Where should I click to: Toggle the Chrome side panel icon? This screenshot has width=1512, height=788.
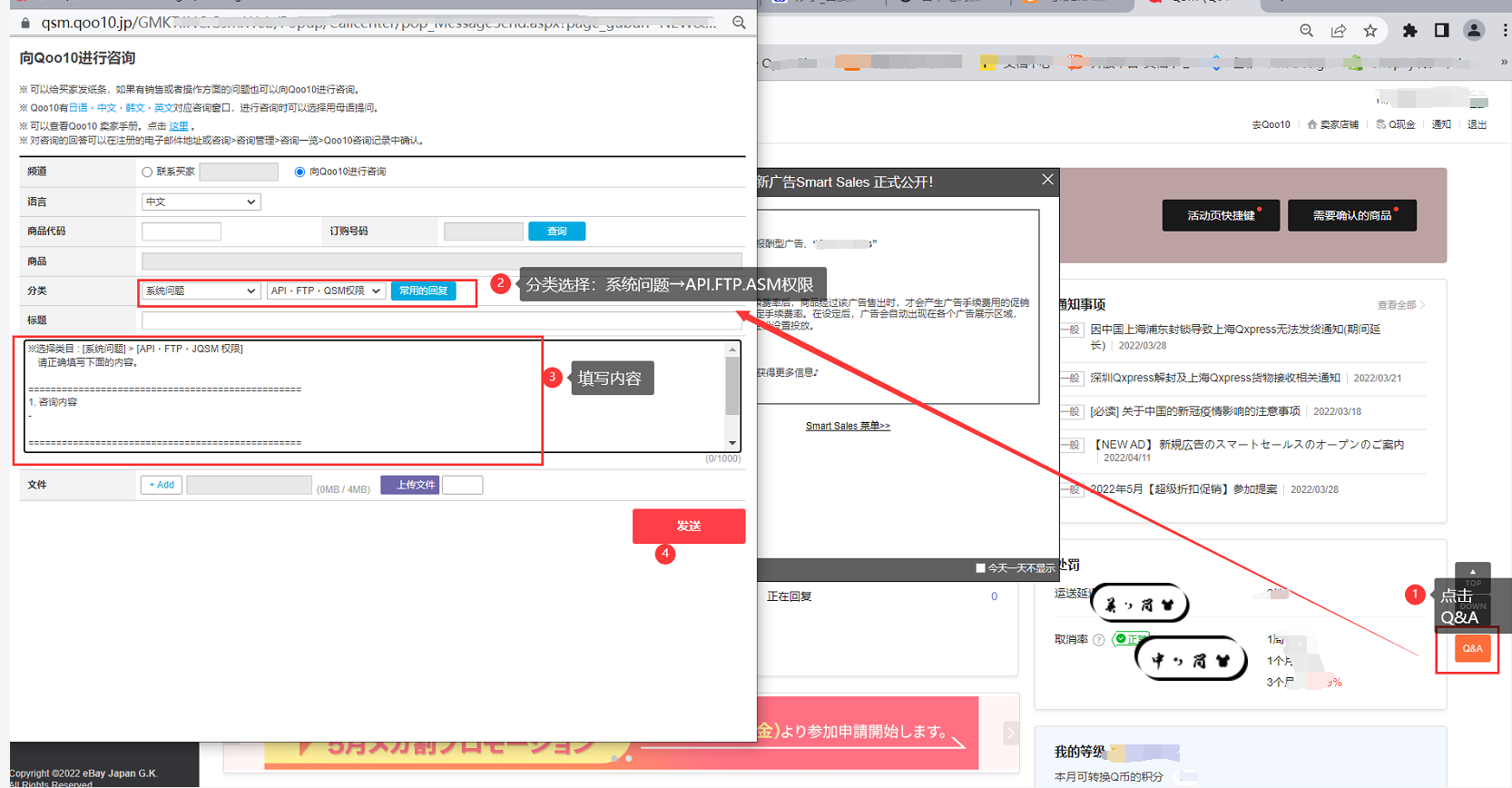[x=1441, y=31]
